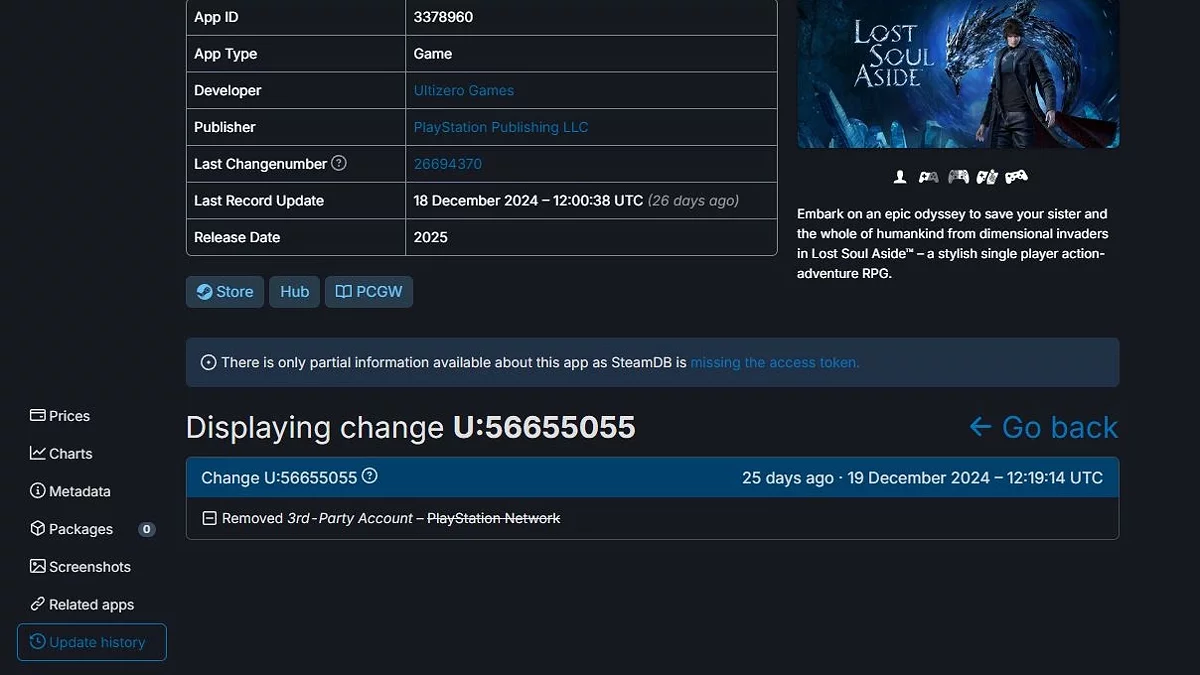This screenshot has height=675, width=1200.
Task: Click the help icon beside Last Changenumber
Action: click(x=339, y=163)
